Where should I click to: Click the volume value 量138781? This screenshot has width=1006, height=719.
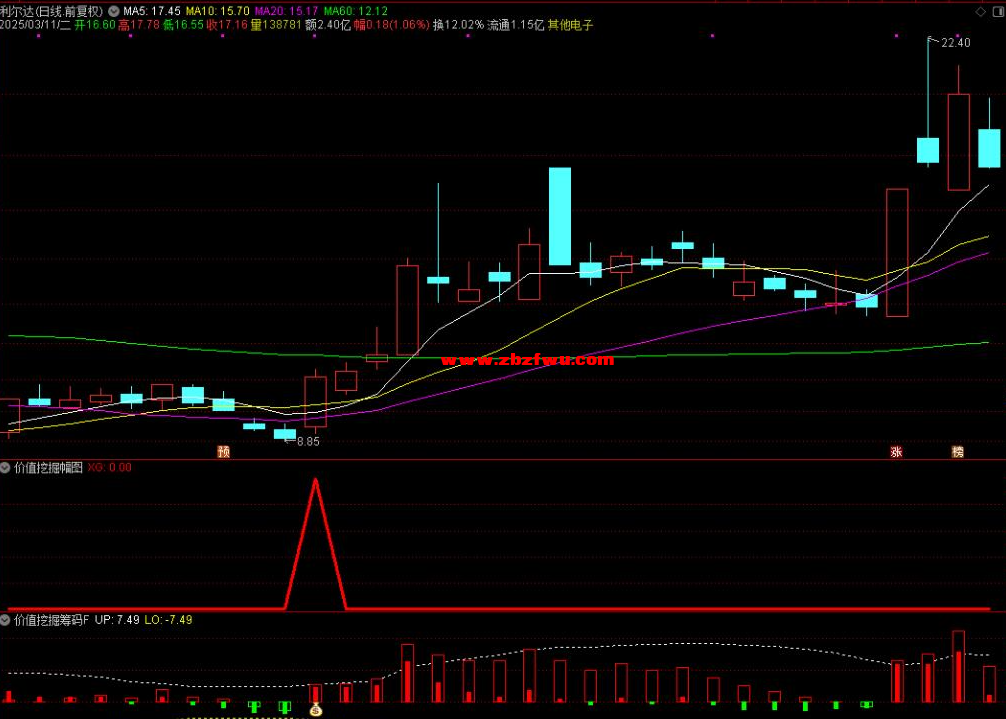click(276, 25)
